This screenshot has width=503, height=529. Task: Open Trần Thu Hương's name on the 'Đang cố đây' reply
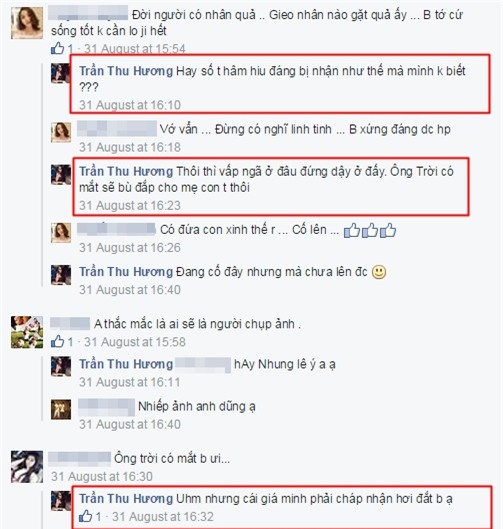(x=126, y=272)
